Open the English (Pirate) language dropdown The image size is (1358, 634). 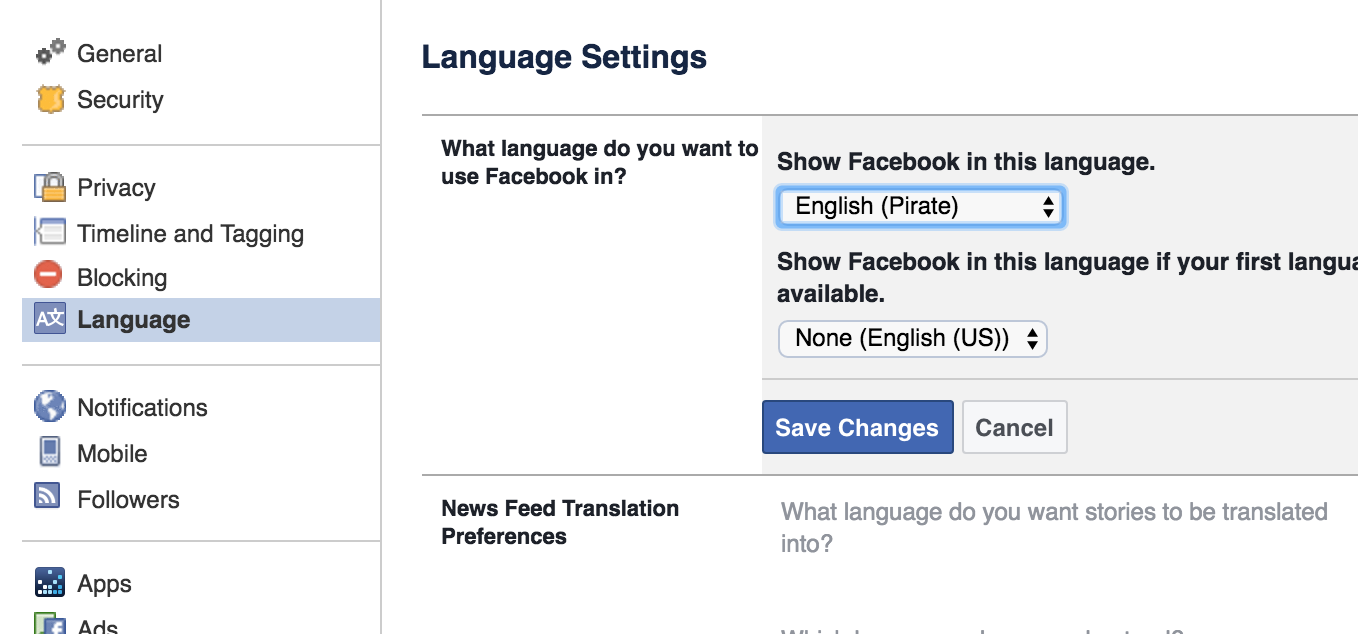[919, 207]
